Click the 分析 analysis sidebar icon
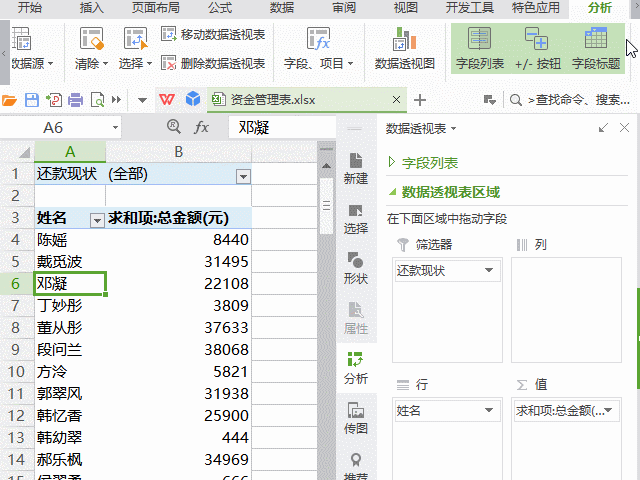Screen dimensions: 640x480 point(356,369)
